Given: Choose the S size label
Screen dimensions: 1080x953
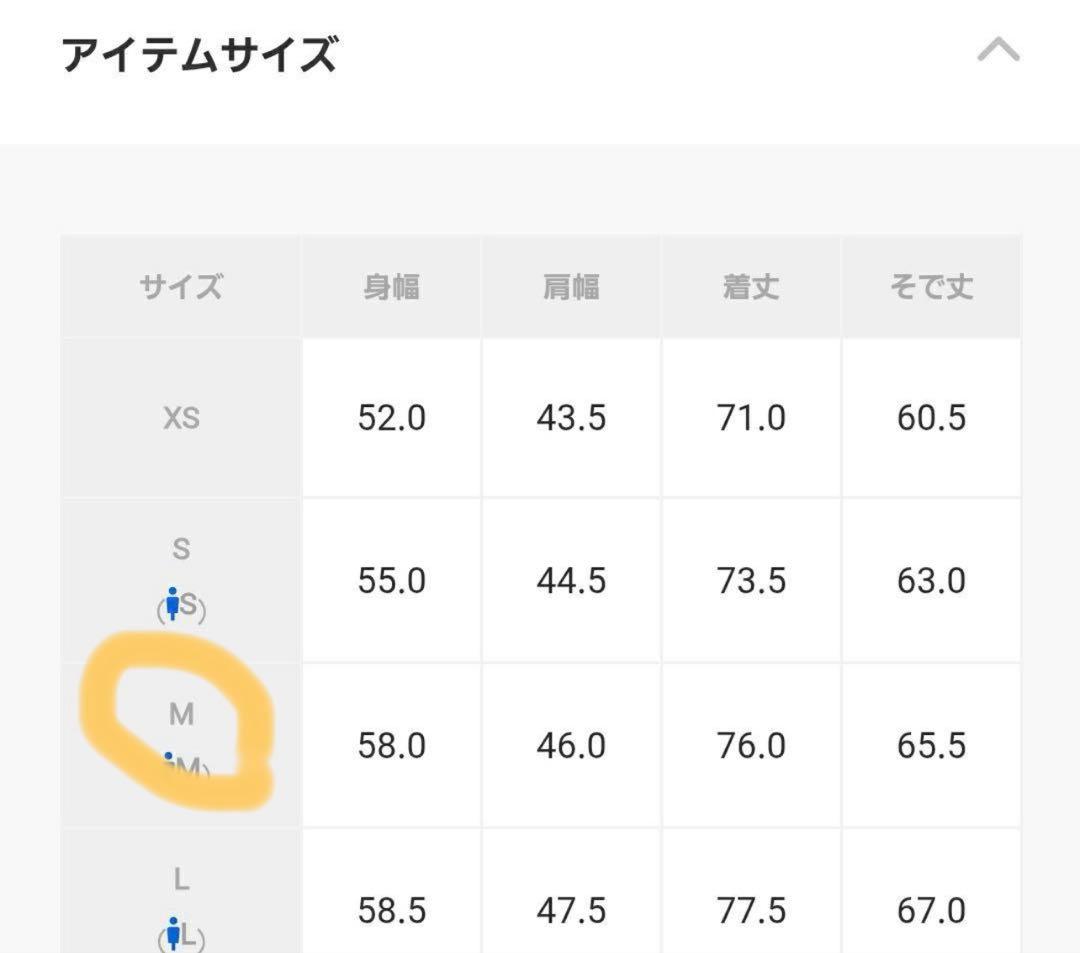Looking at the screenshot, I should click(x=181, y=549).
